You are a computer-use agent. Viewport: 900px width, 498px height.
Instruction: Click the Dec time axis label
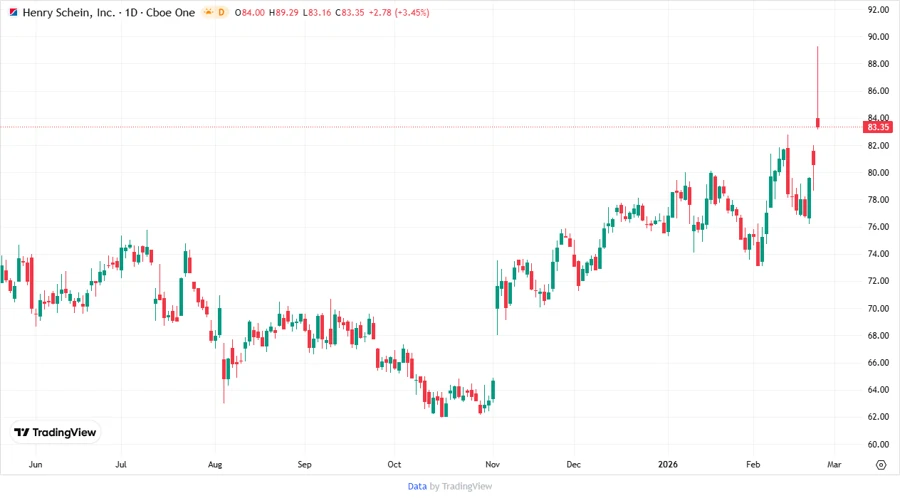tap(573, 464)
